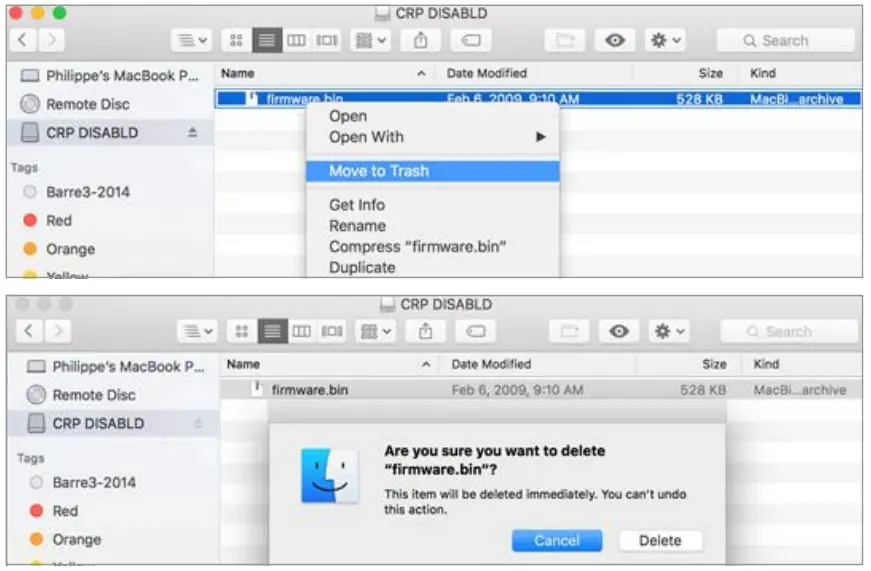Focus the Search field in top Finder window
This screenshot has width=871, height=571.
coord(785,41)
